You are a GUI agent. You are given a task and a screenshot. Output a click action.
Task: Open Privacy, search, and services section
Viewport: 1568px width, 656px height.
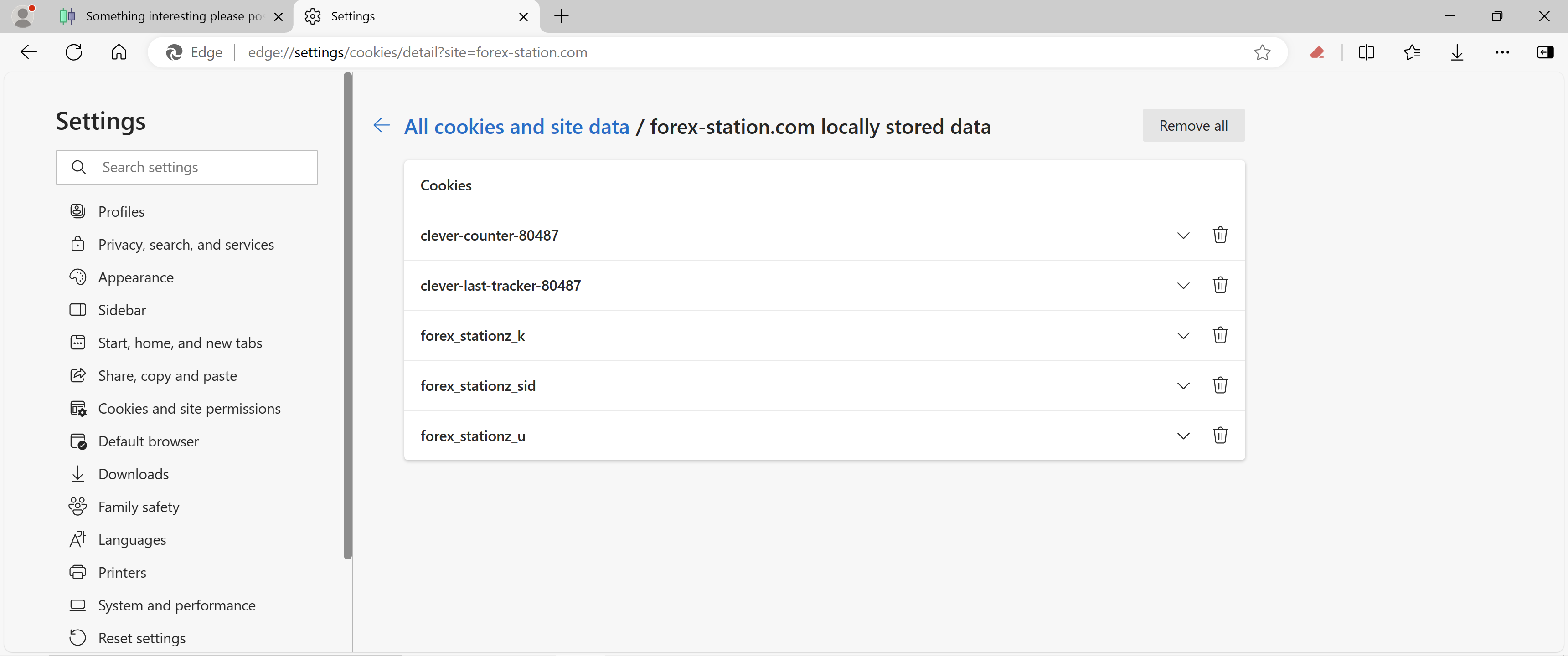186,244
